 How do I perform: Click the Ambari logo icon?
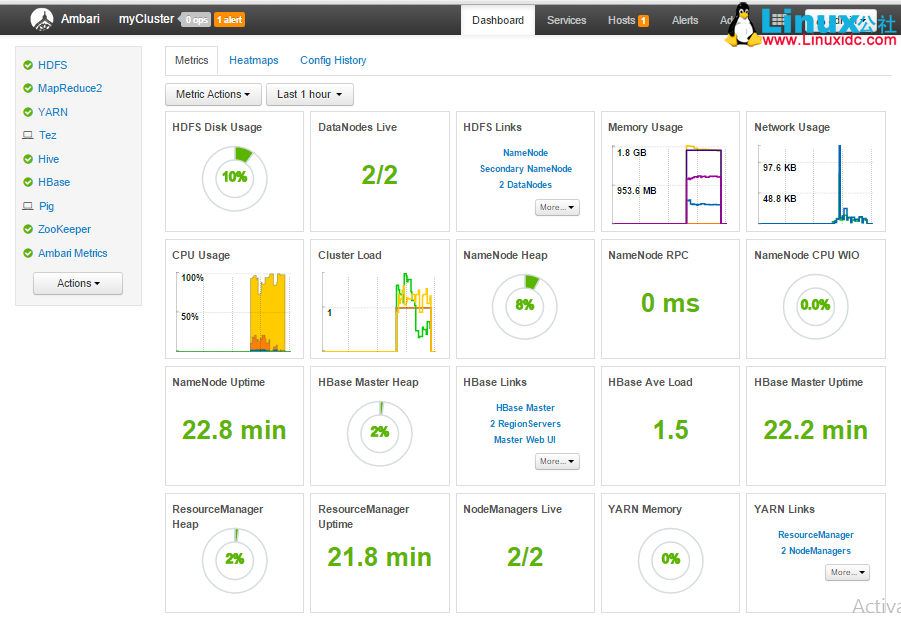[41, 19]
